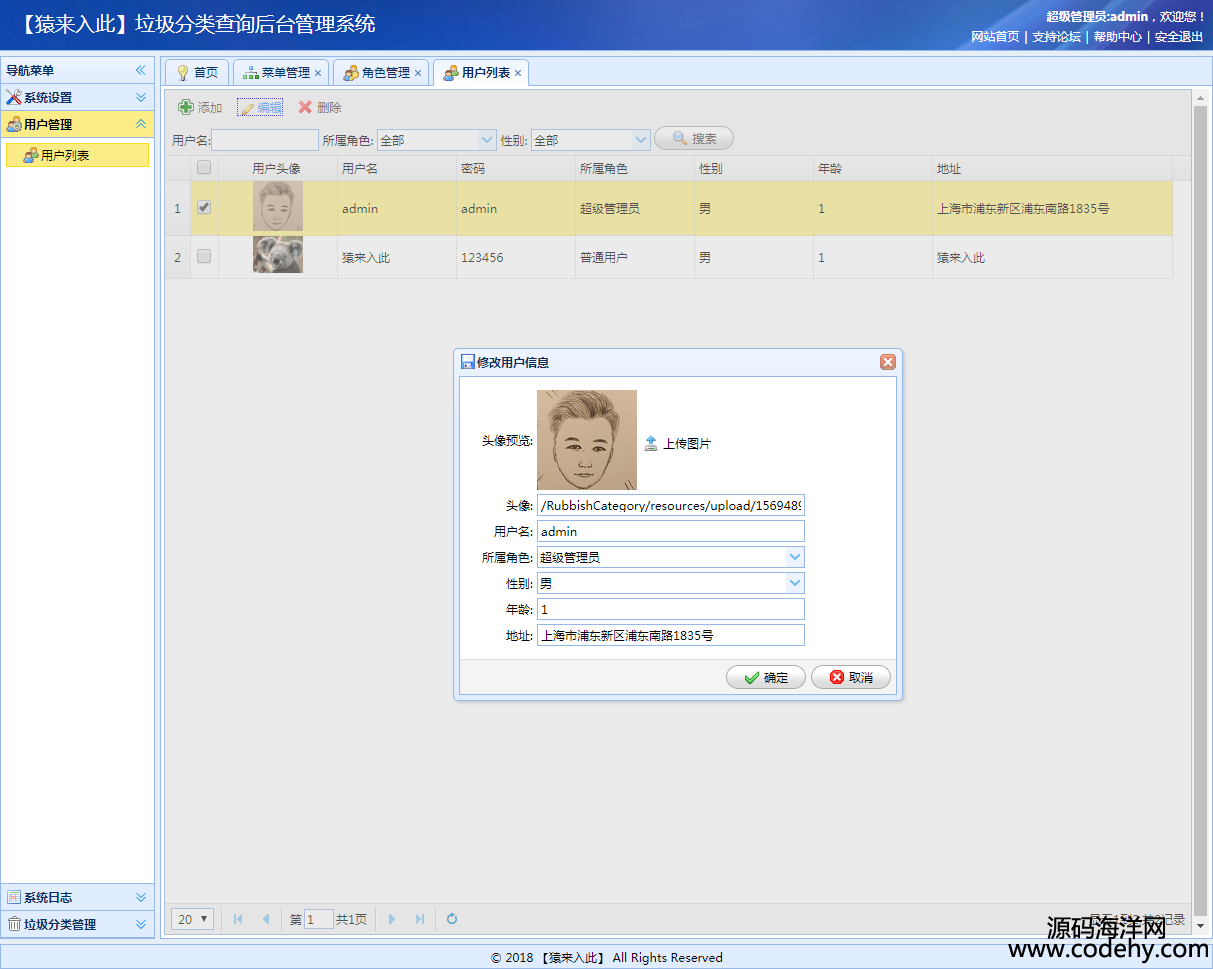Viewport: 1213px width, 969px height.
Task: Click the green add user icon
Action: pos(186,107)
